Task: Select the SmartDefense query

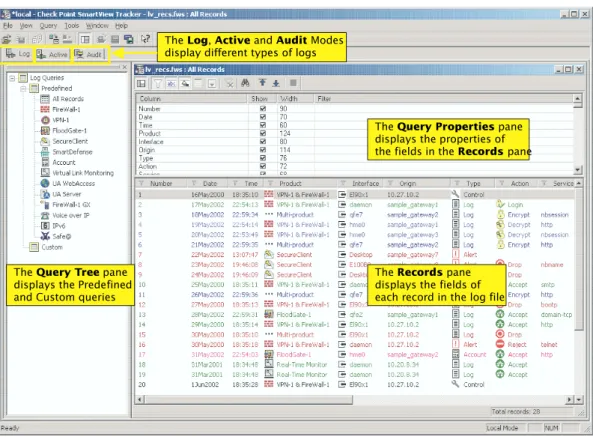Action: [72, 152]
